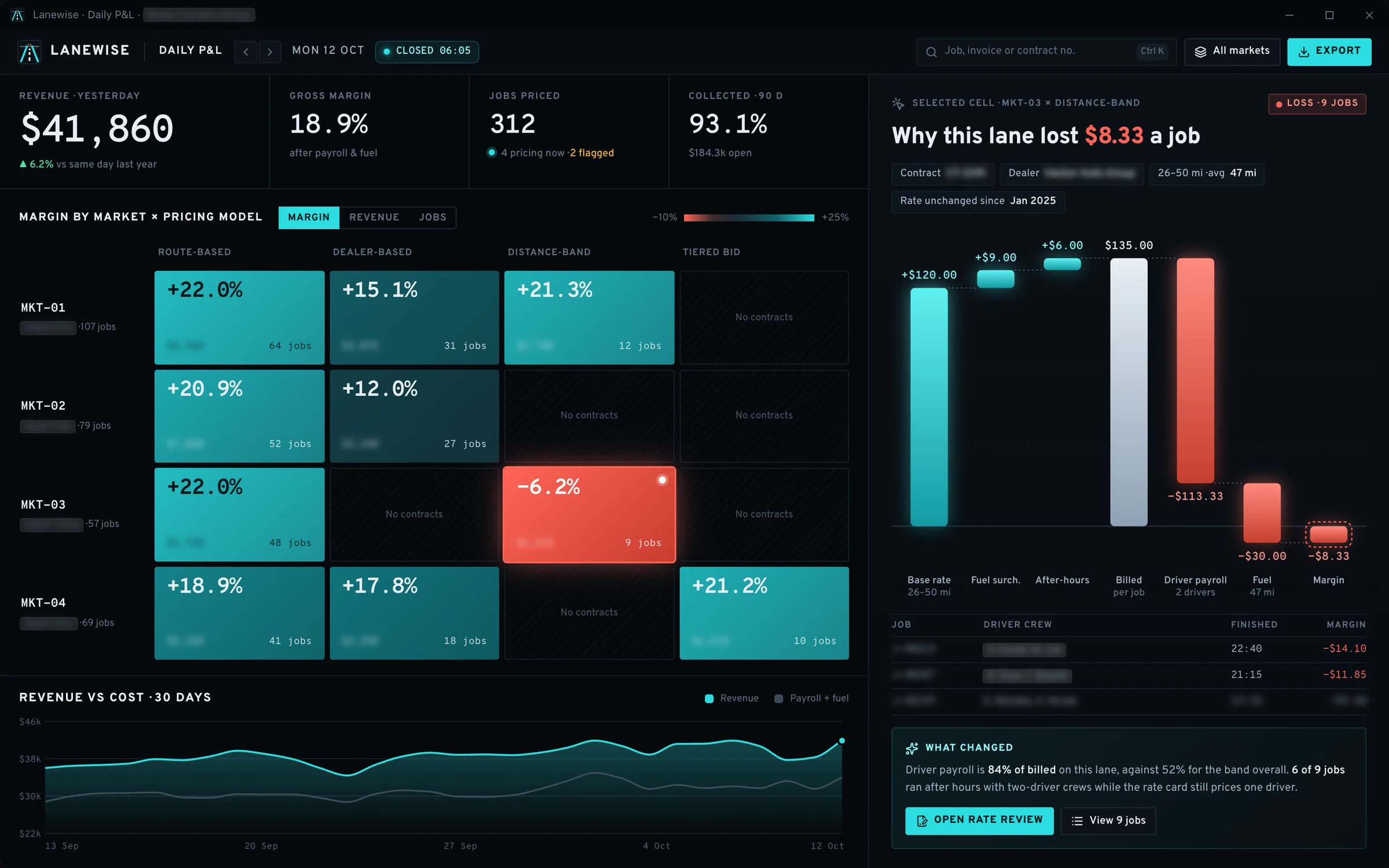This screenshot has width=1389, height=868.
Task: Select MKT-04 Tiered Bid +21.2% cell
Action: (x=764, y=613)
